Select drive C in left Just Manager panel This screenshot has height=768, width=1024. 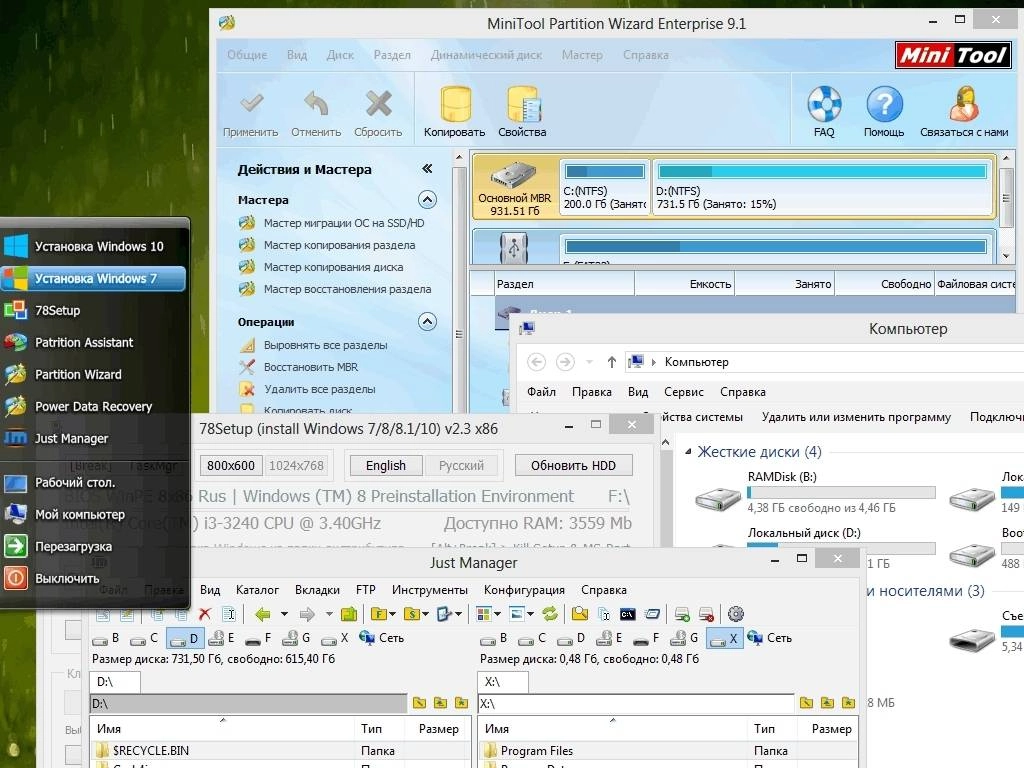pos(145,638)
